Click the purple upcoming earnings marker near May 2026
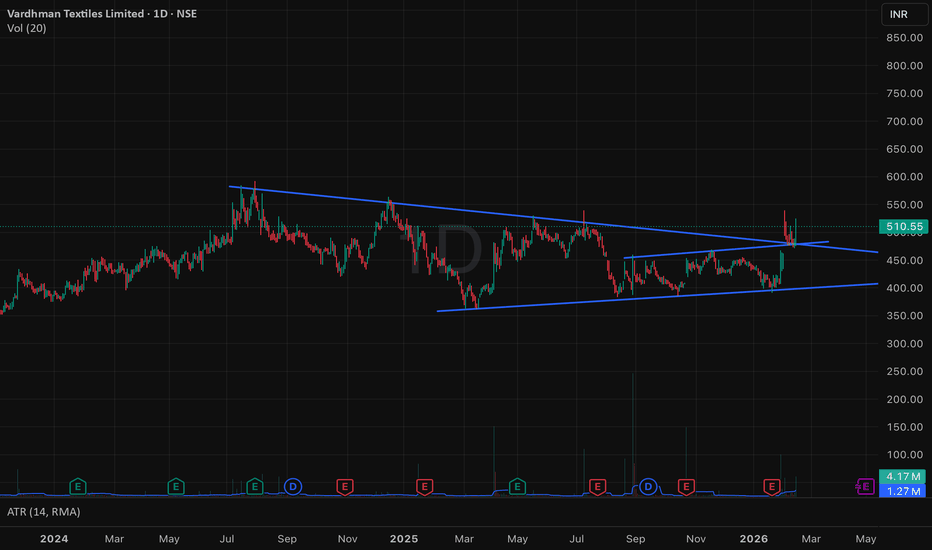Image resolution: width=932 pixels, height=550 pixels. 866,486
